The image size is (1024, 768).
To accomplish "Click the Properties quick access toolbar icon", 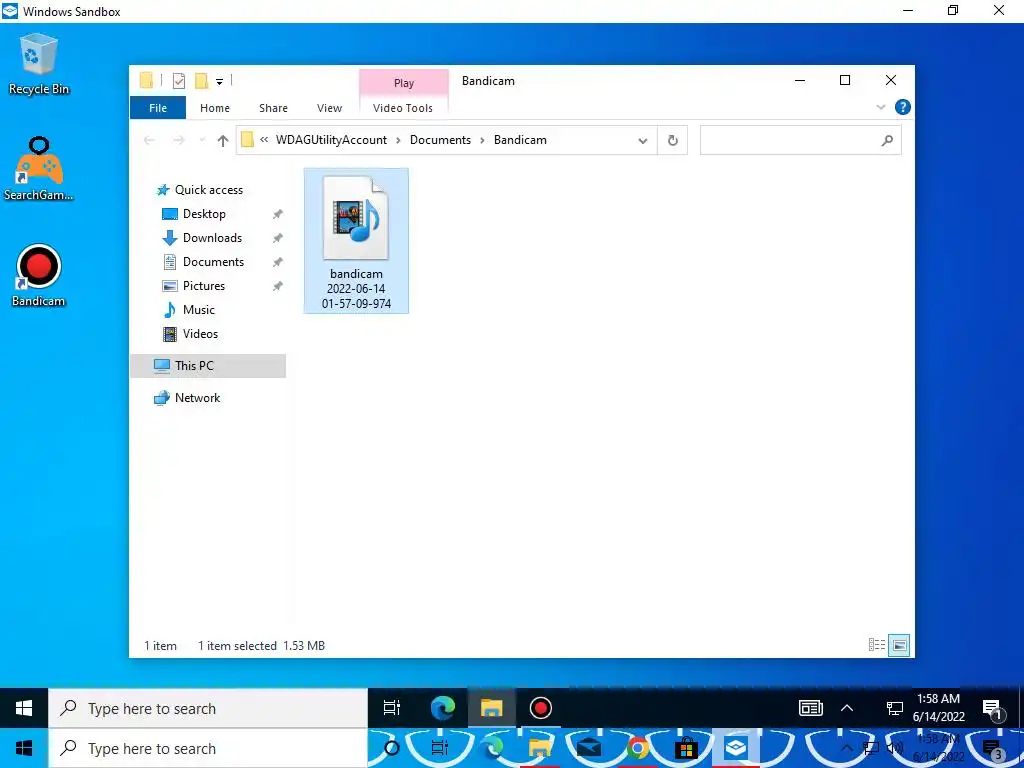I will 178,81.
